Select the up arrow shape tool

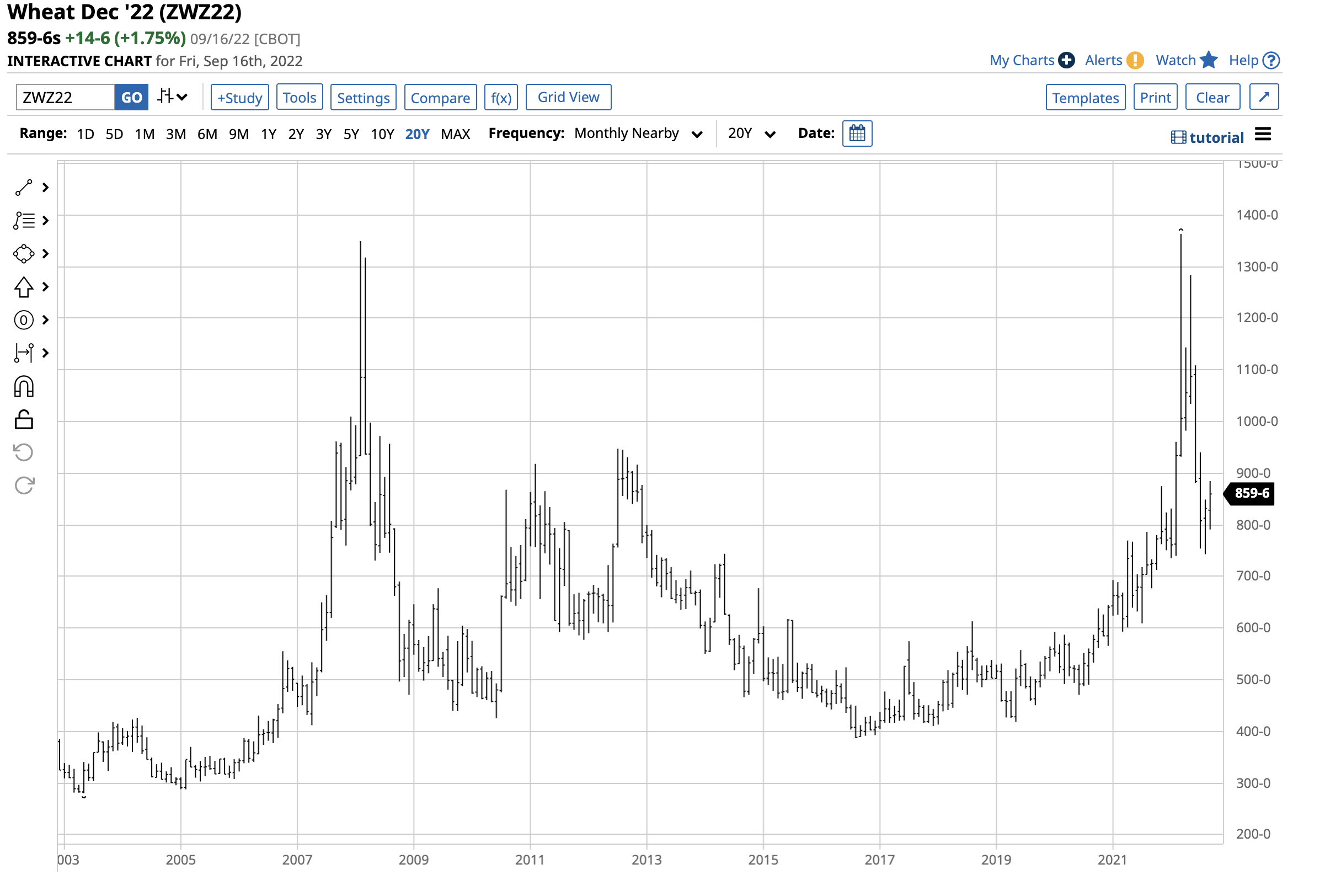tap(23, 287)
